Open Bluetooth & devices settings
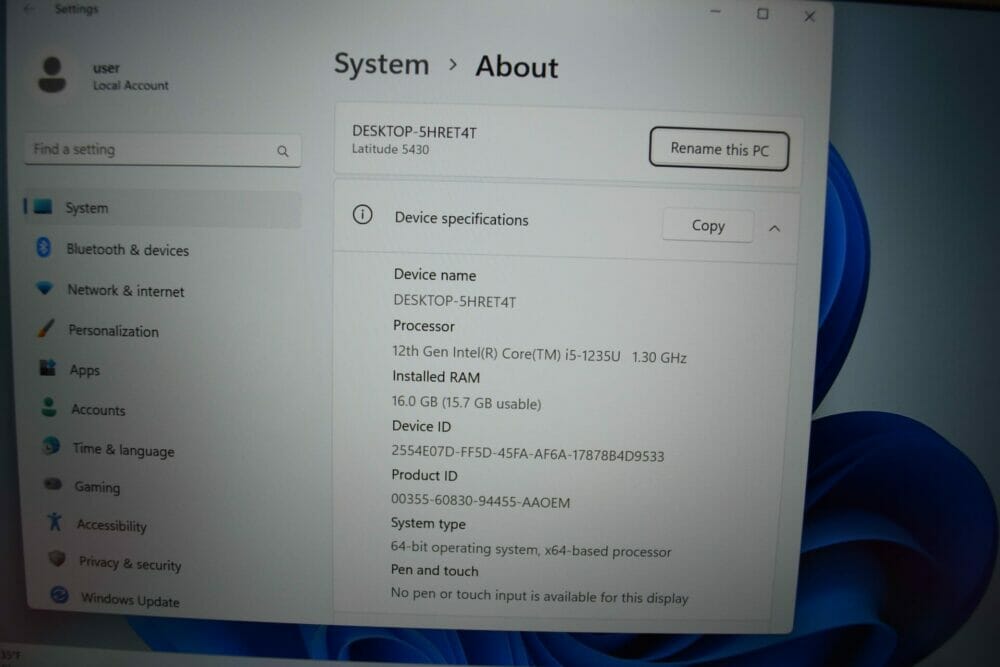 point(128,250)
